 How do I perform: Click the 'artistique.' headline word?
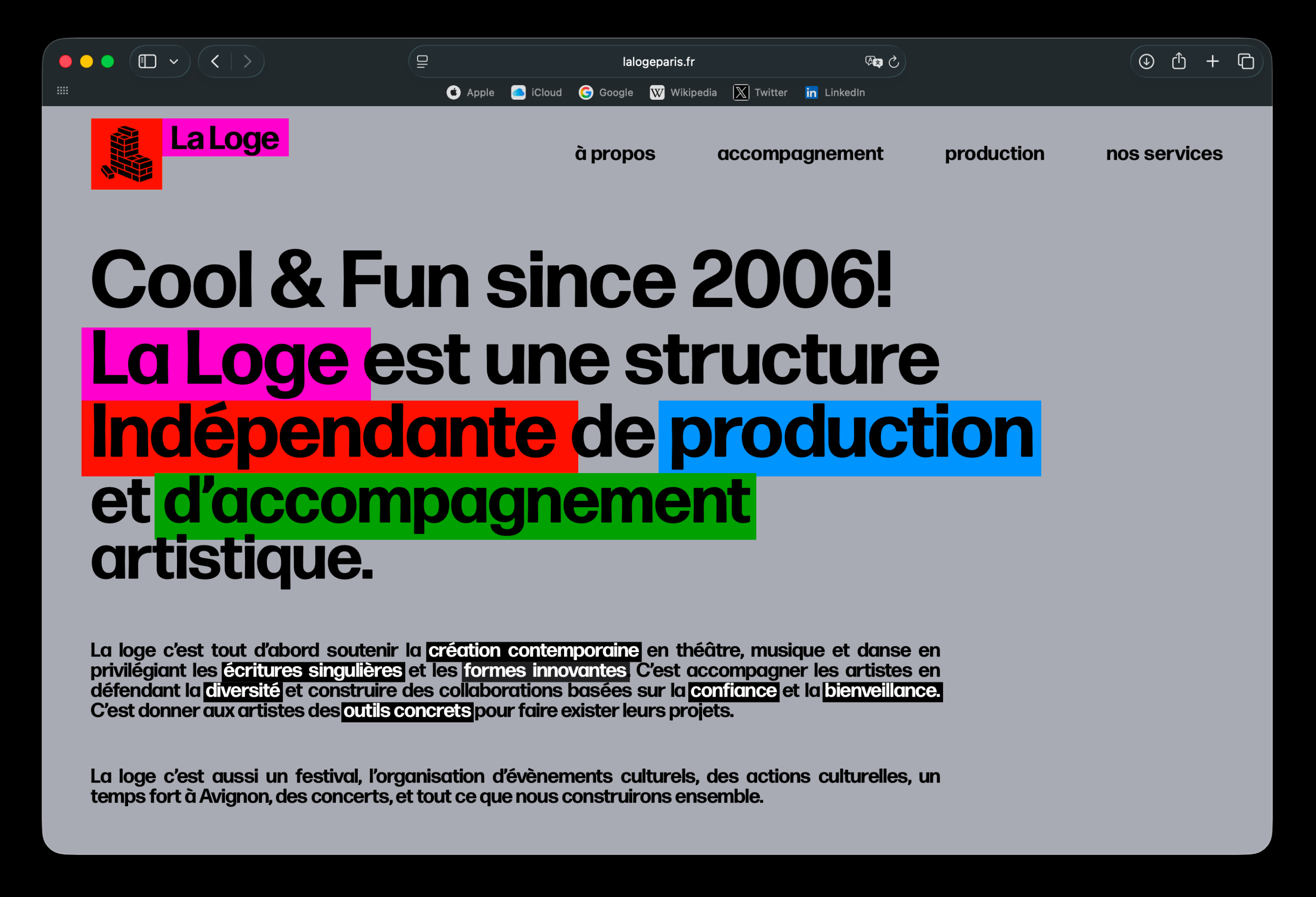click(232, 561)
